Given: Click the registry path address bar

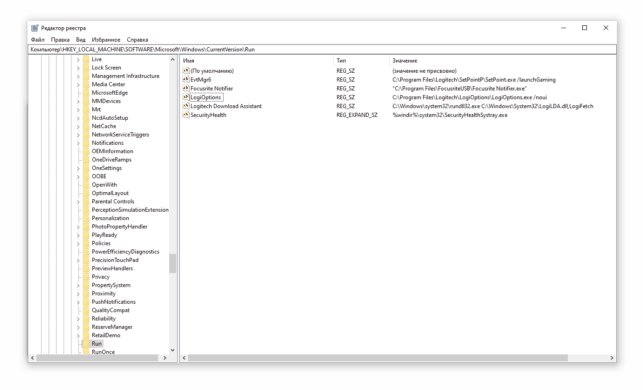Looking at the screenshot, I should tap(322, 49).
